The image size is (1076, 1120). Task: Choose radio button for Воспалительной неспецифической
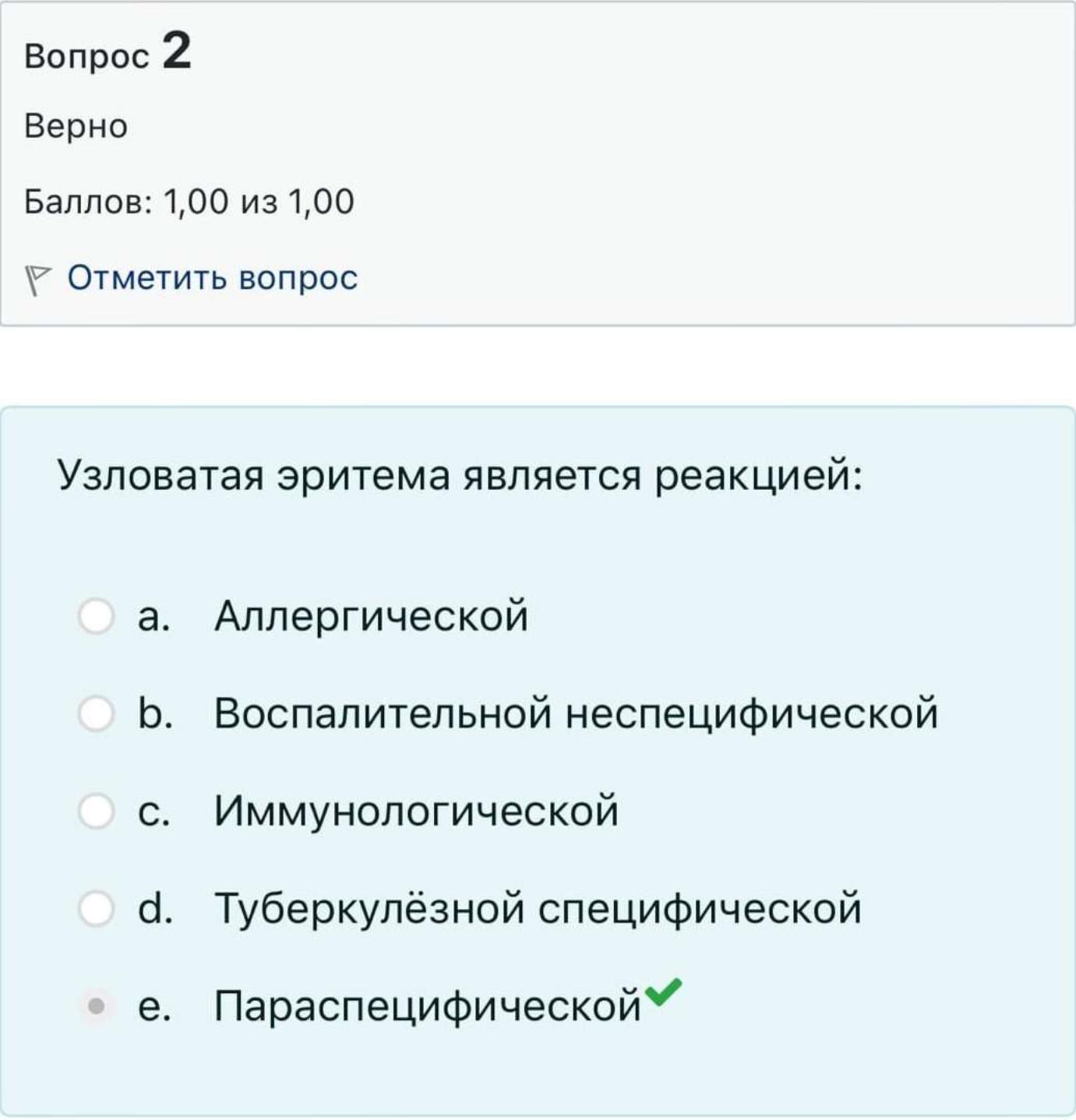point(97,713)
